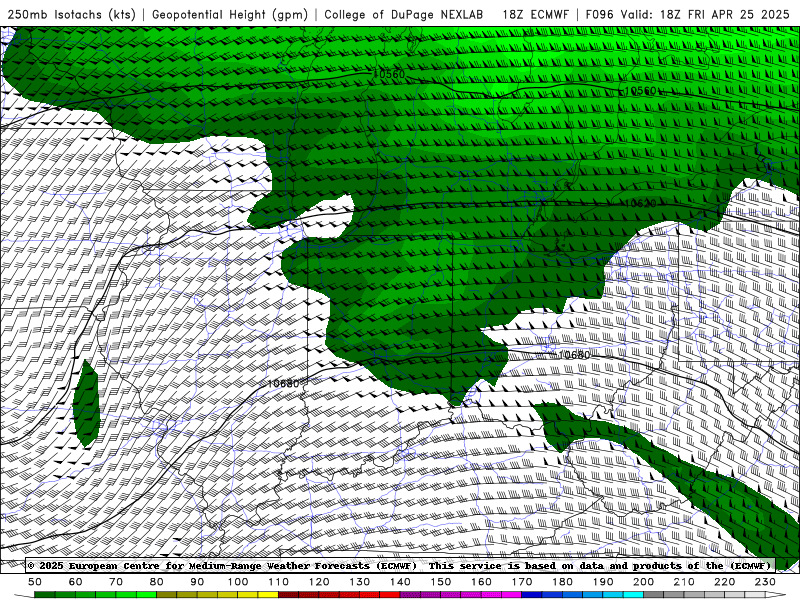Click the "College of DuPage NEXLAB" header text
The width and height of the screenshot is (800, 600).
404,14
